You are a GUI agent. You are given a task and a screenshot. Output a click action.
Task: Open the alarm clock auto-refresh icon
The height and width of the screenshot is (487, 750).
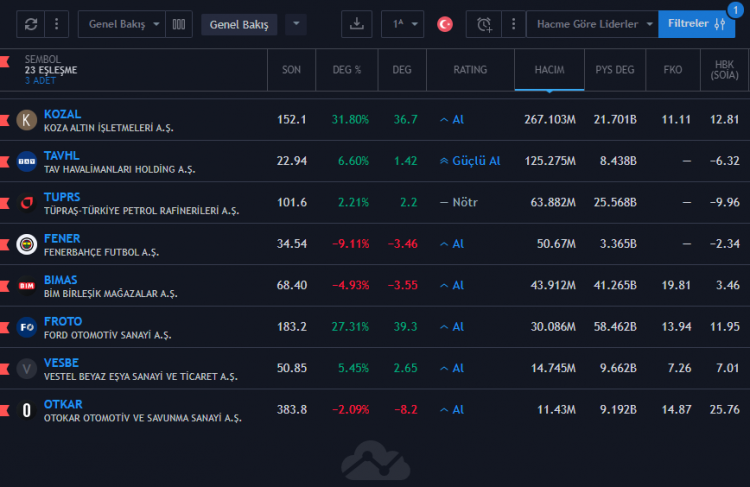pos(484,24)
